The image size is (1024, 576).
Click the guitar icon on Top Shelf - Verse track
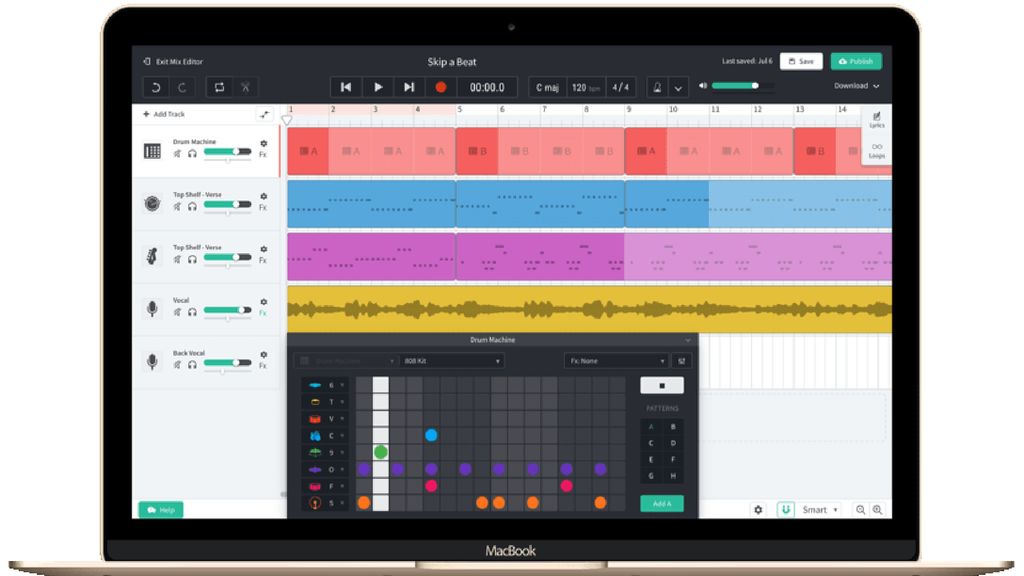(x=152, y=256)
